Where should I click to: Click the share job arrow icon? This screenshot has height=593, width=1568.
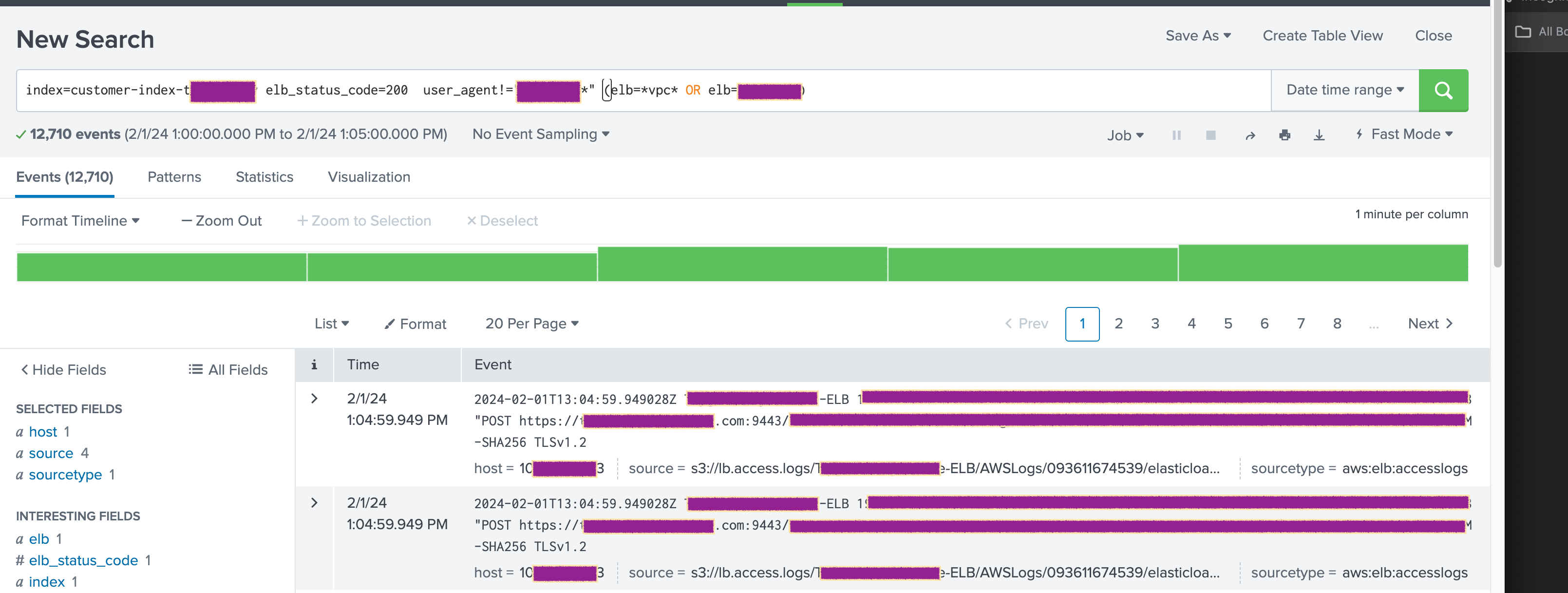click(x=1249, y=135)
